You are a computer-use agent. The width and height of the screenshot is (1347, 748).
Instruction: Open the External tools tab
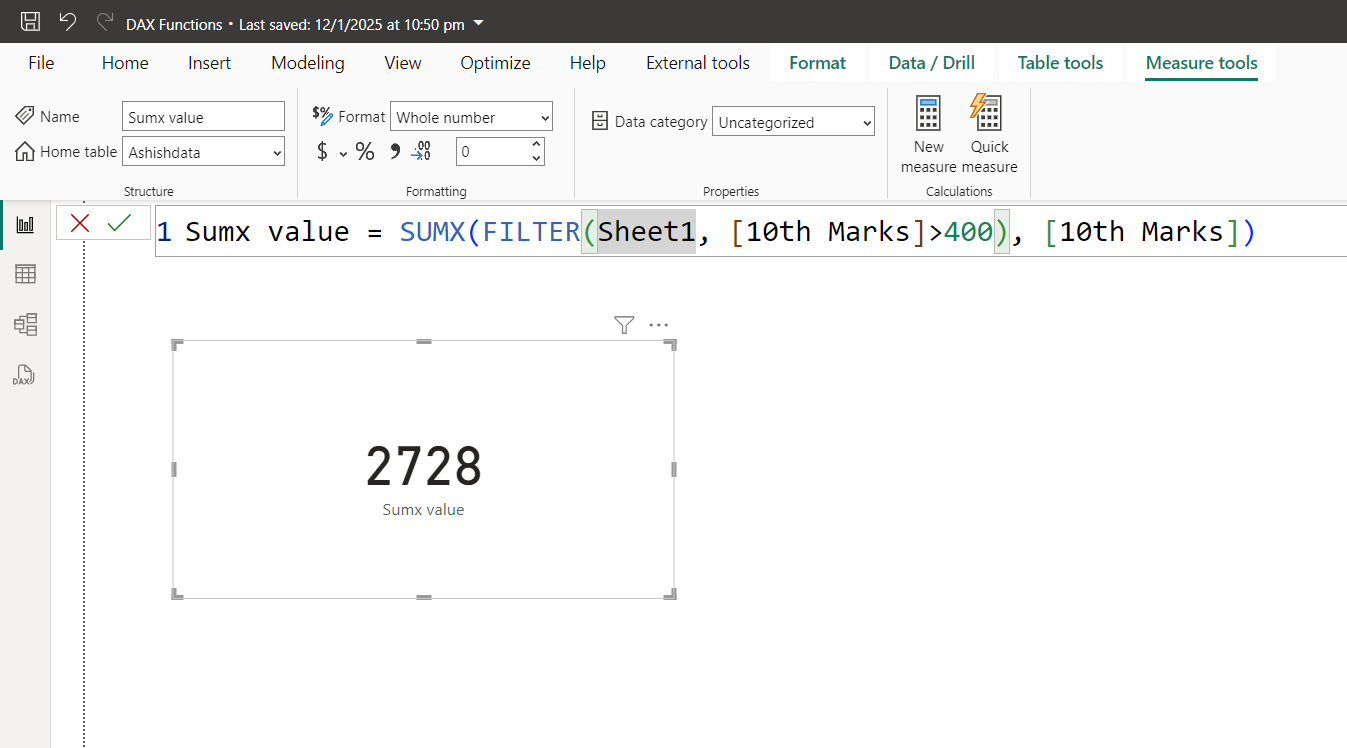[x=697, y=62]
